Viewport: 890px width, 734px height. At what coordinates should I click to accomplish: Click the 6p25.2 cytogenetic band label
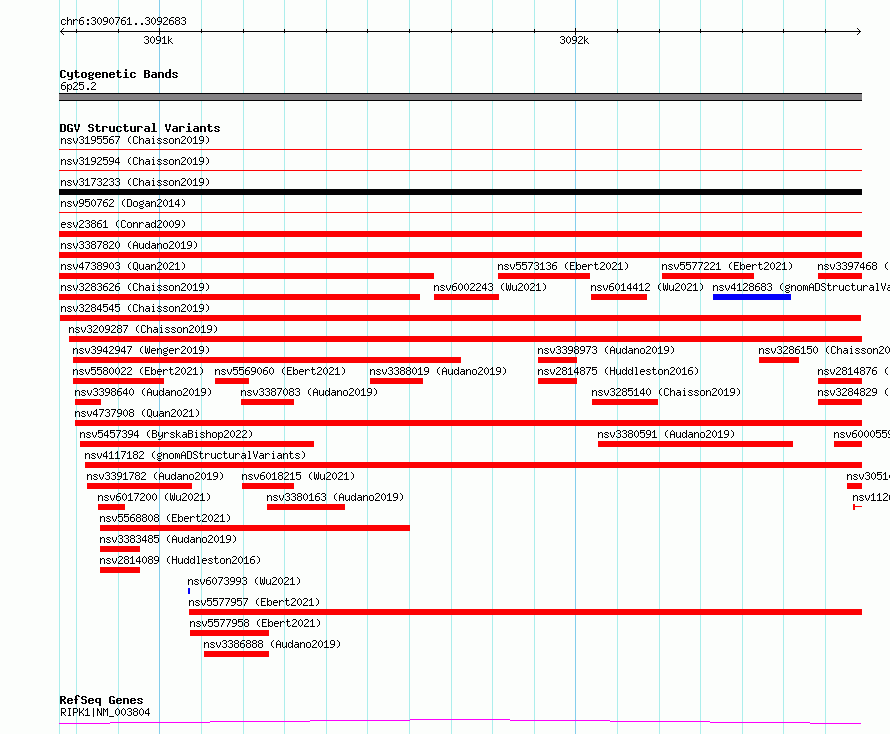click(x=78, y=86)
